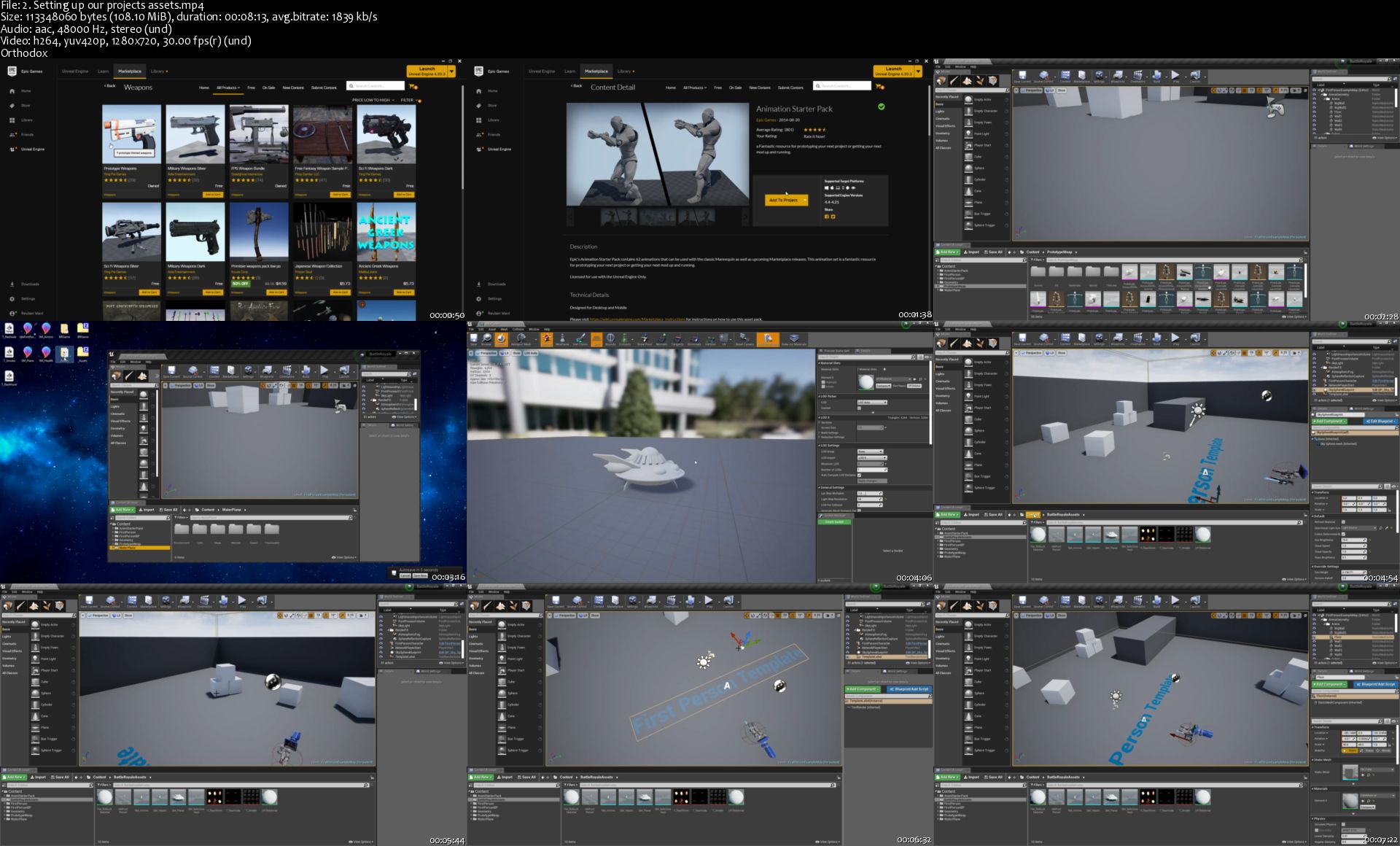Open the shopping cart in the 00:00:50 frame
This screenshot has width=1400, height=846.
click(x=413, y=86)
